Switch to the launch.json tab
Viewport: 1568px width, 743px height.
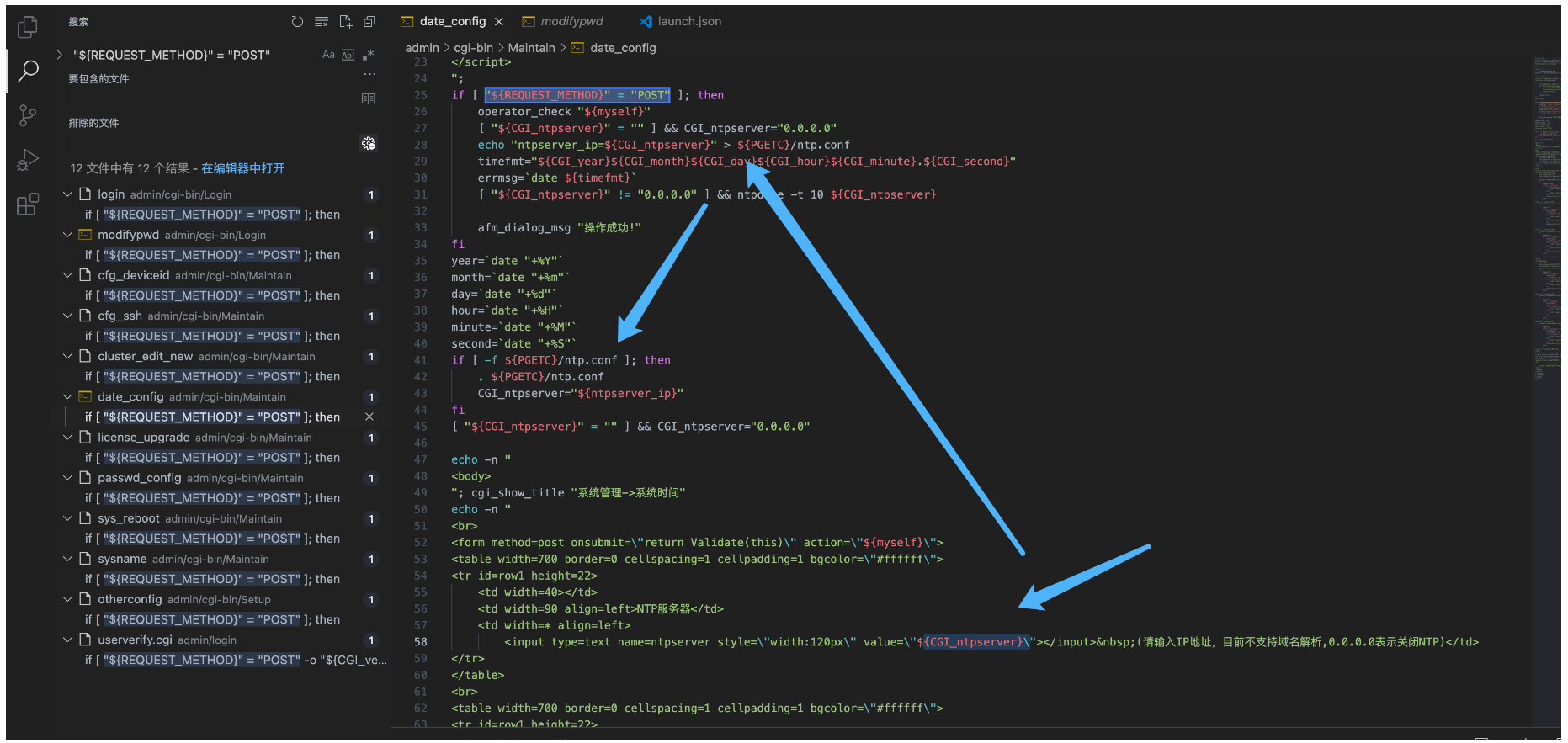click(x=688, y=22)
